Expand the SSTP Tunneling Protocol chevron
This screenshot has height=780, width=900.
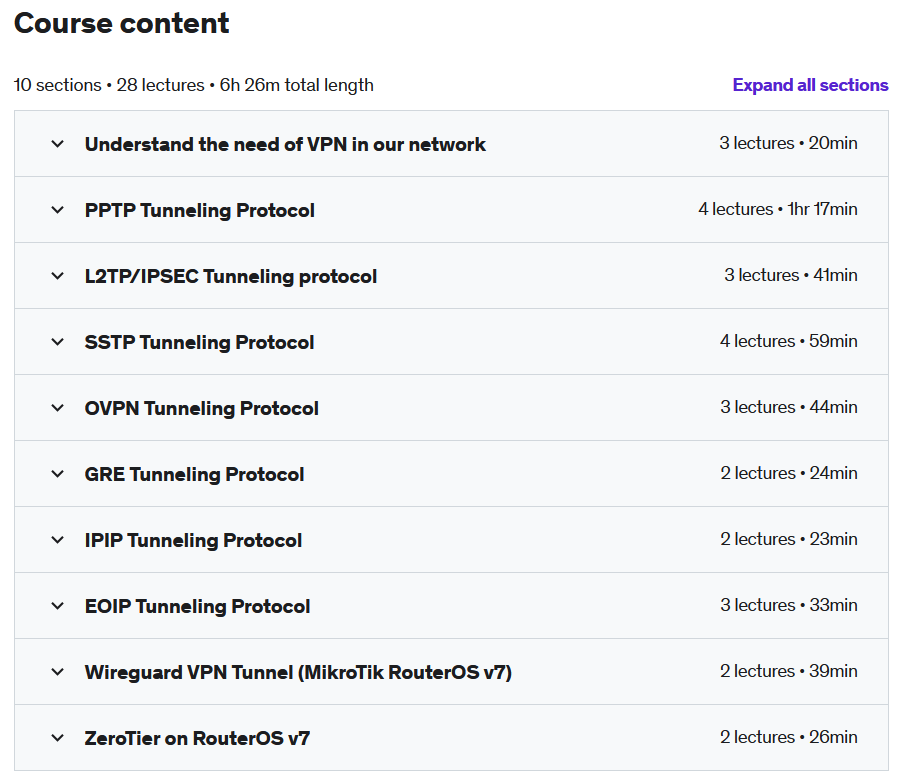57,342
